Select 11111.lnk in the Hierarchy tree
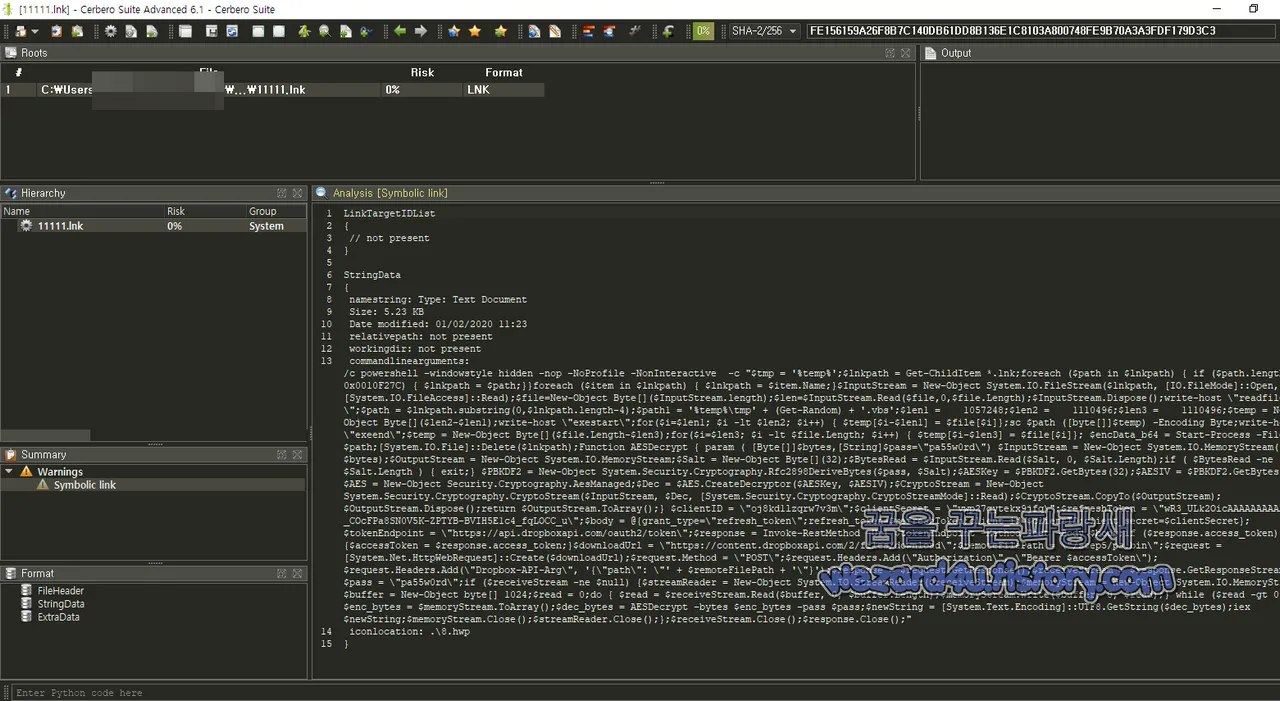Screen dimensions: 1280x701 click(60, 226)
